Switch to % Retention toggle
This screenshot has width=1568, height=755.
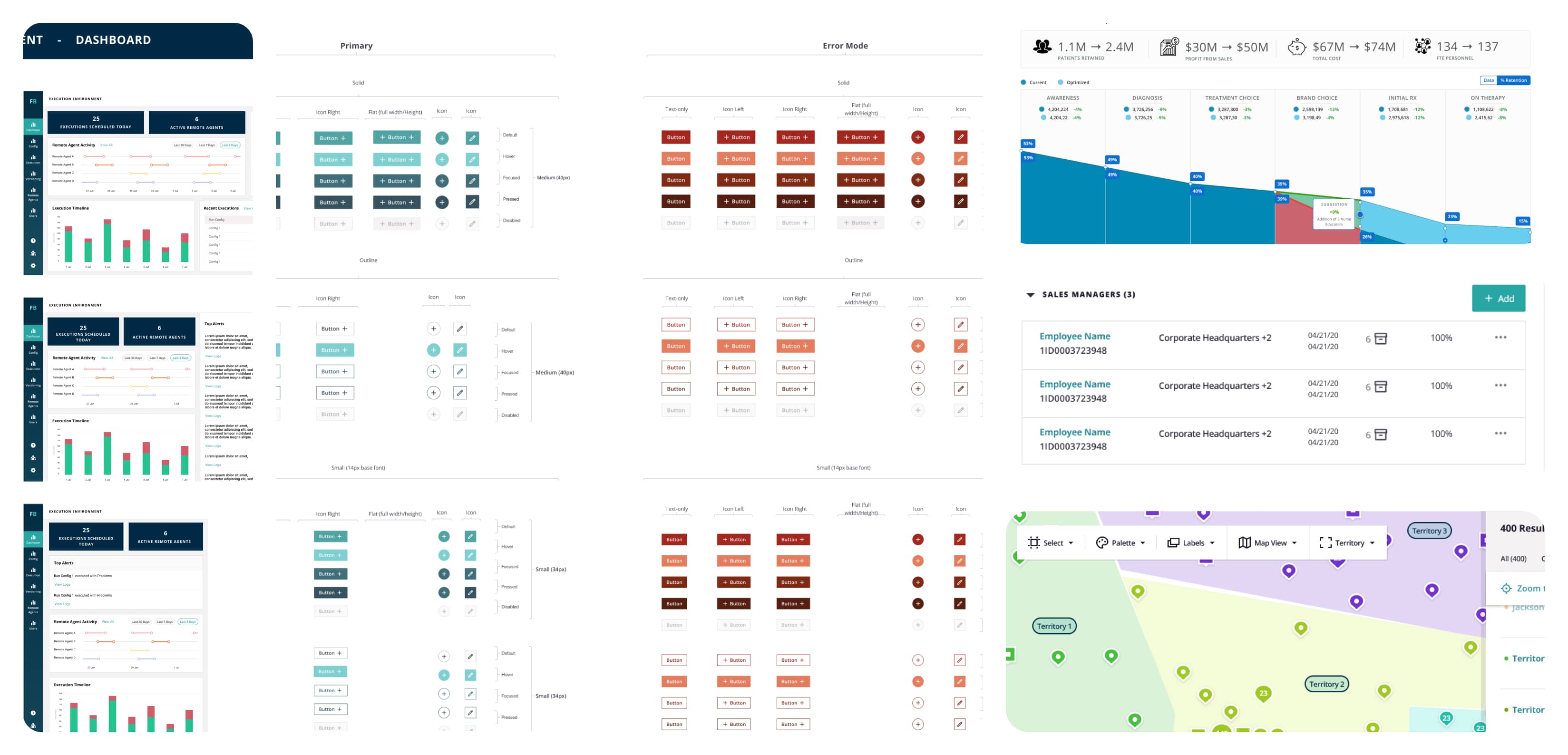coord(1513,80)
